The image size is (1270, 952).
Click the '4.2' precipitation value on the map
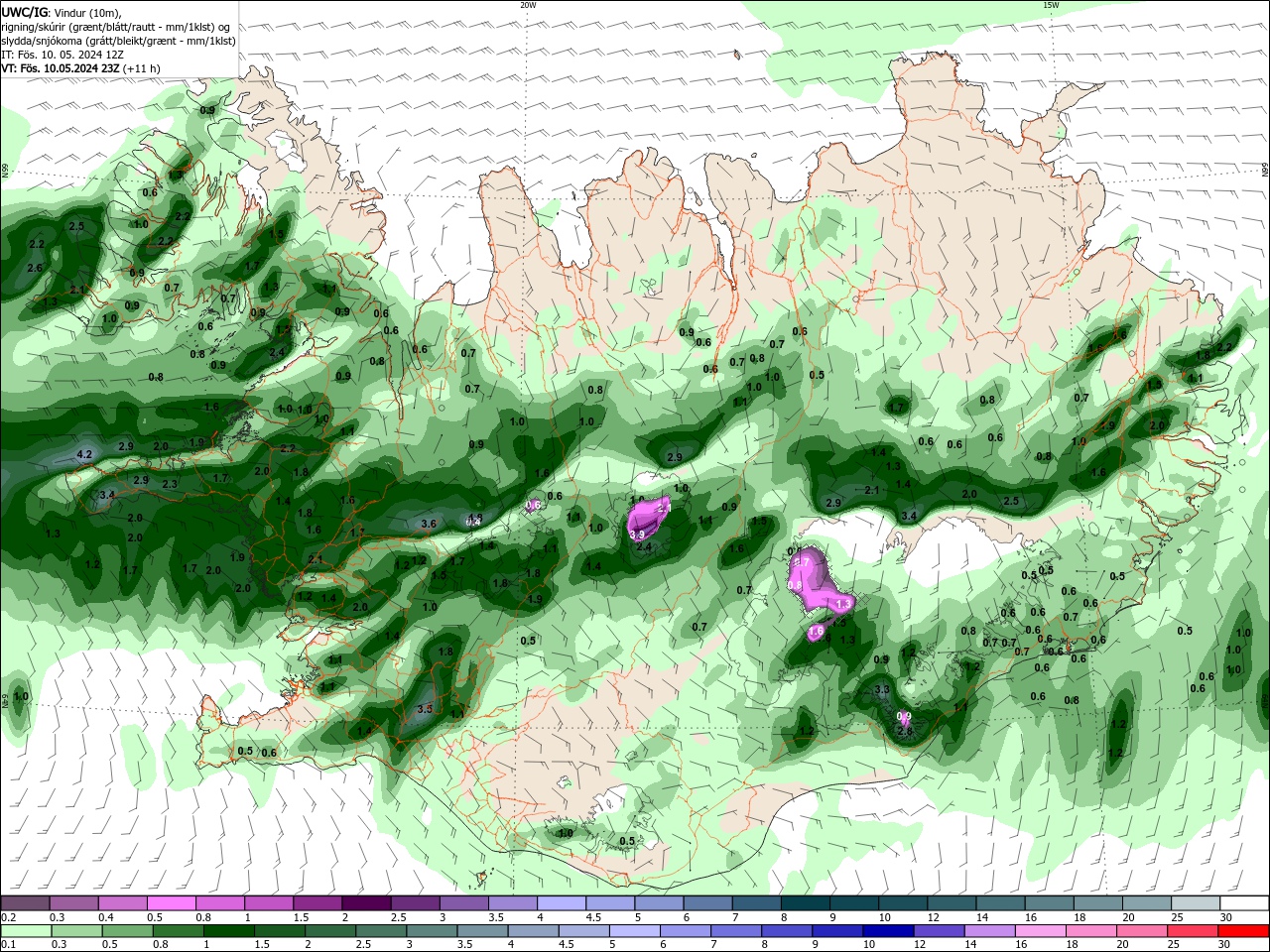coord(84,455)
